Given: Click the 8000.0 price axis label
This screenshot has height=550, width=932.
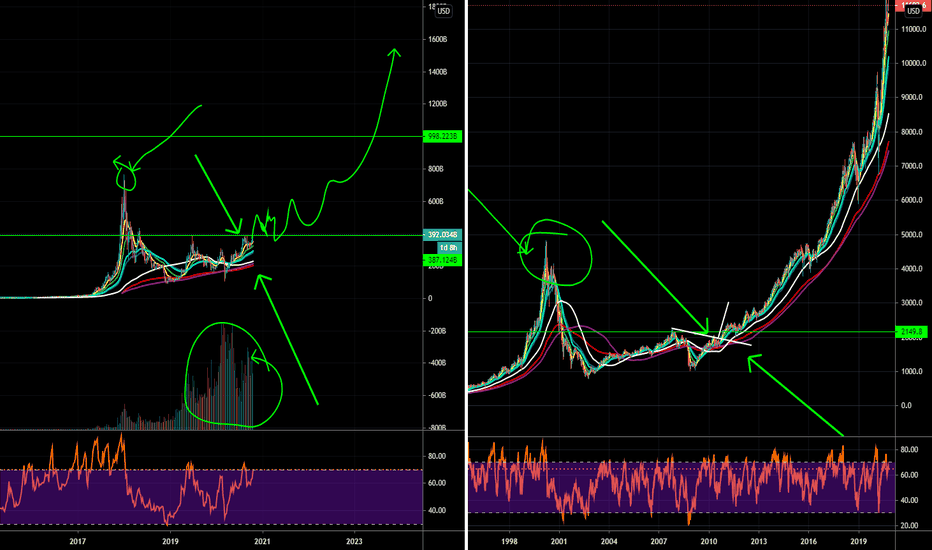Looking at the screenshot, I should [x=912, y=132].
